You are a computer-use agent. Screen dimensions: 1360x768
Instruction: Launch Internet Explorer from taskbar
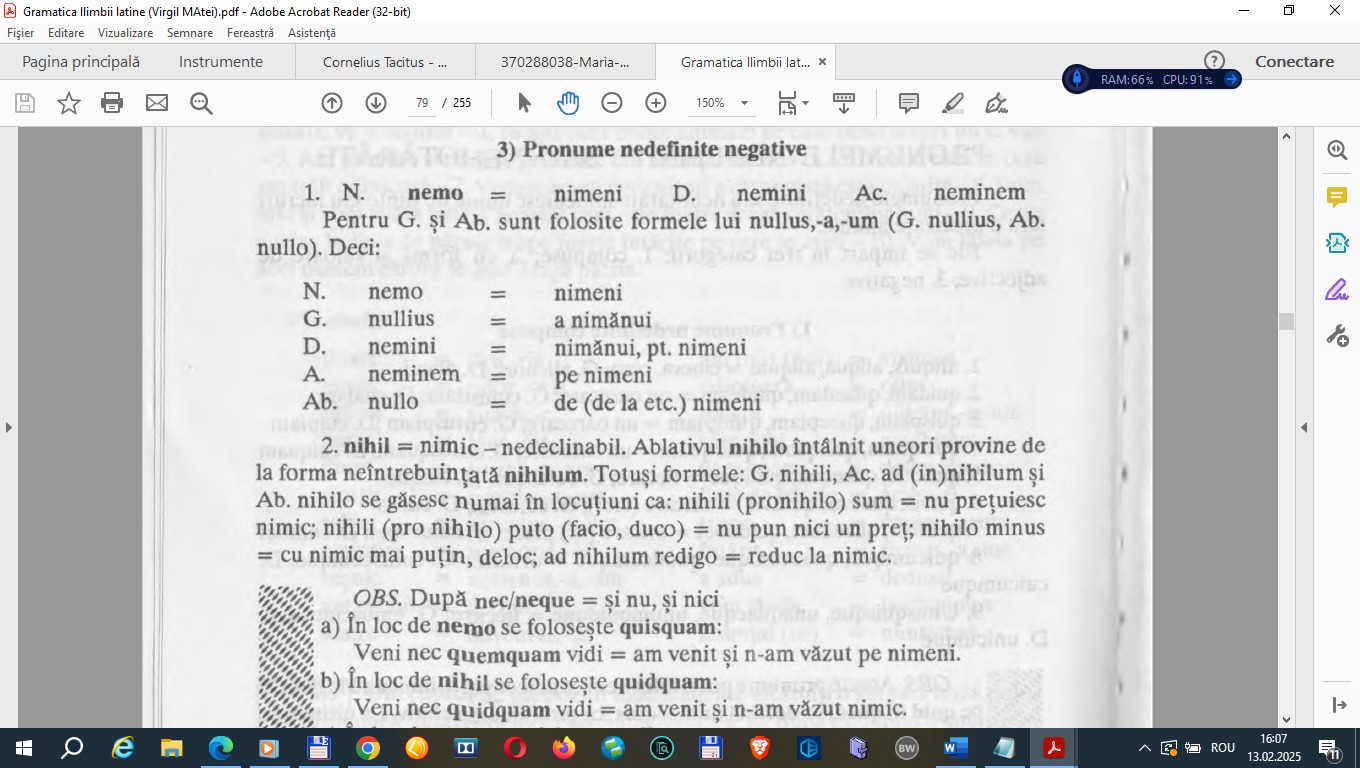(x=123, y=748)
